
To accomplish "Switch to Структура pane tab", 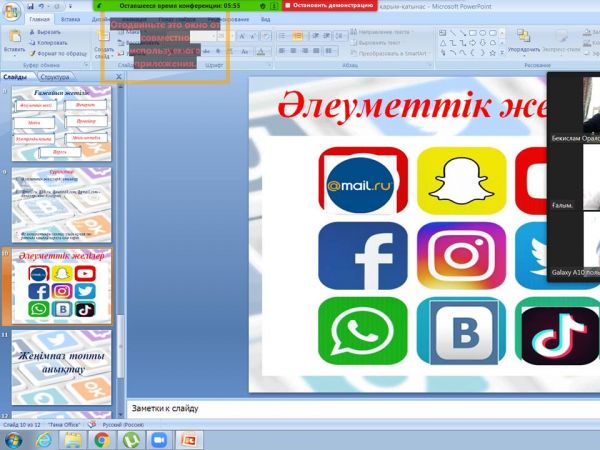I will tap(55, 76).
